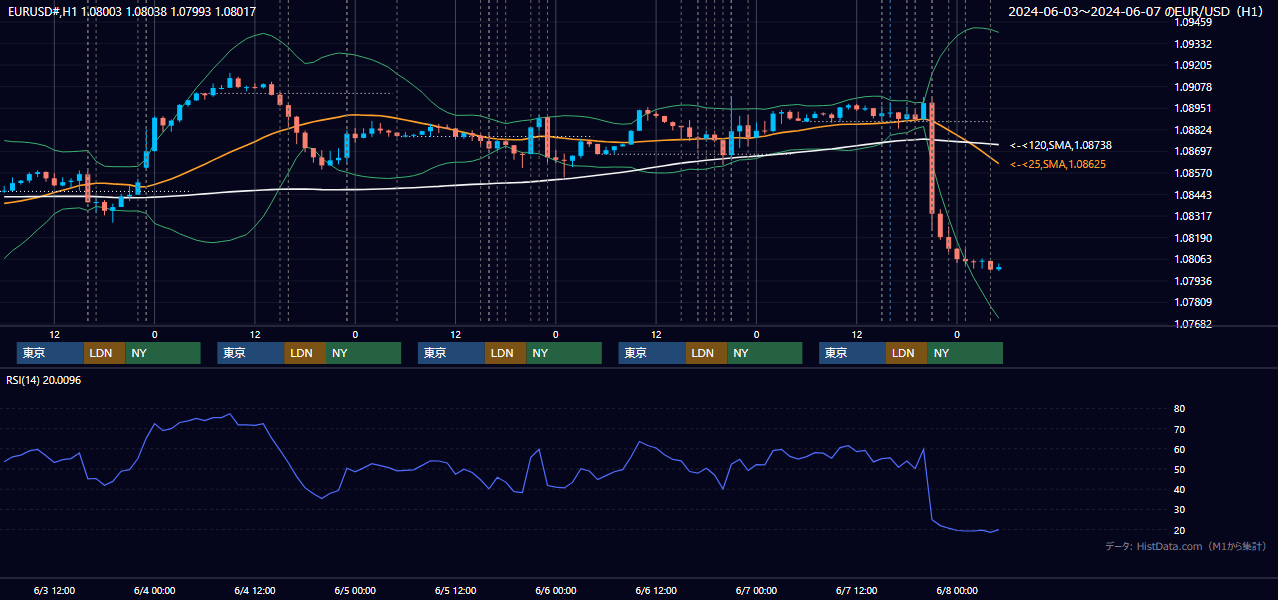Click price axis value 1.08697
This screenshot has height=600, width=1278.
[1193, 151]
